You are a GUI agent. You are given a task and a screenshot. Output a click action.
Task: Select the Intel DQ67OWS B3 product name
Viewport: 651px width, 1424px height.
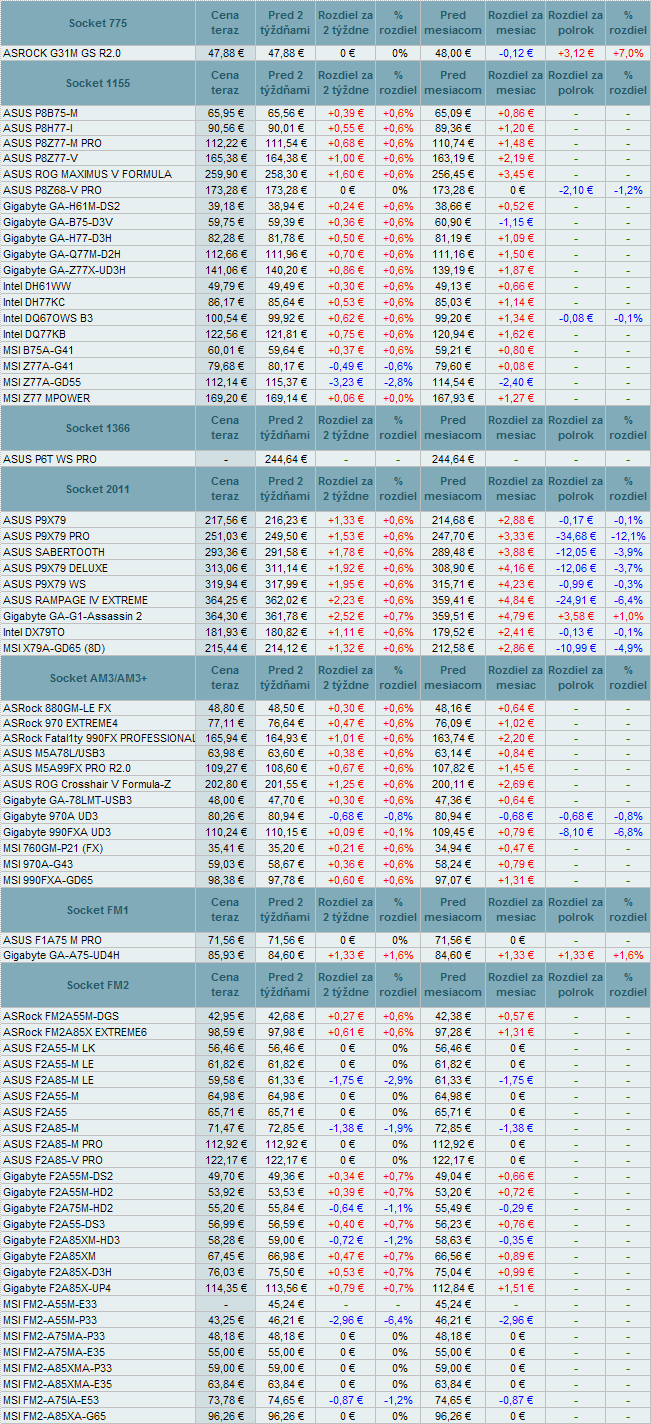pyautogui.click(x=48, y=318)
